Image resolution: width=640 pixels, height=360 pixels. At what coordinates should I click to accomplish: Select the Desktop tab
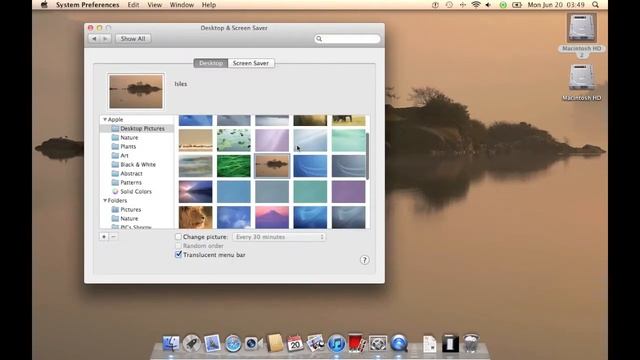(211, 63)
